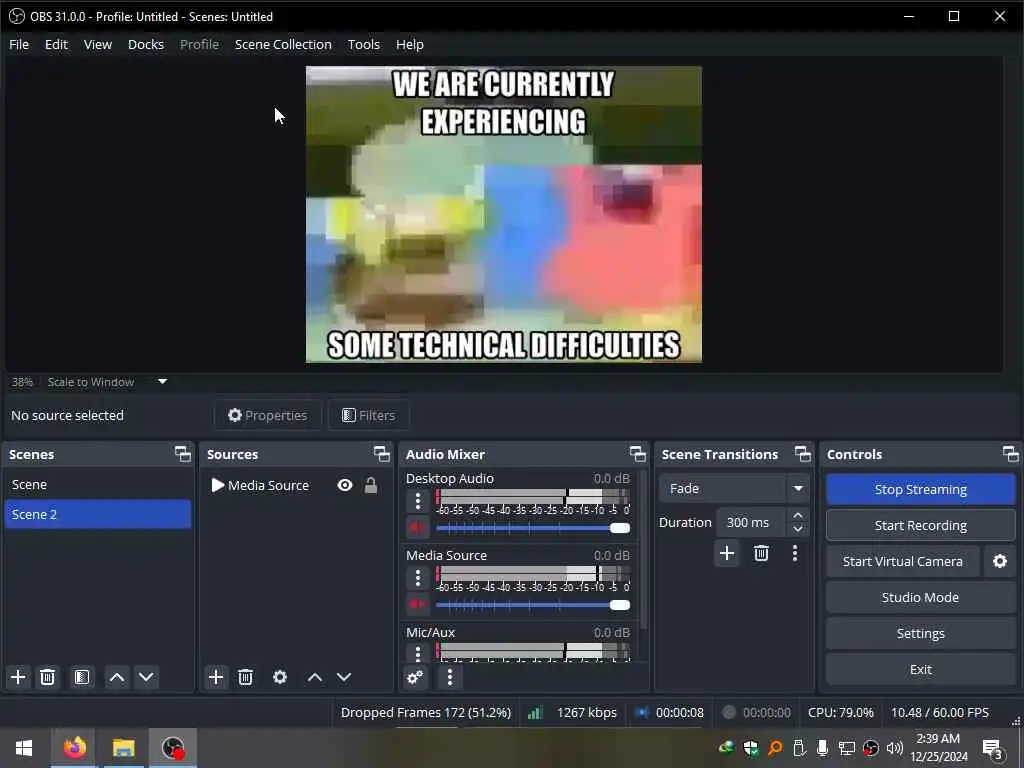
Task: Toggle Media Source lock
Action: [371, 485]
